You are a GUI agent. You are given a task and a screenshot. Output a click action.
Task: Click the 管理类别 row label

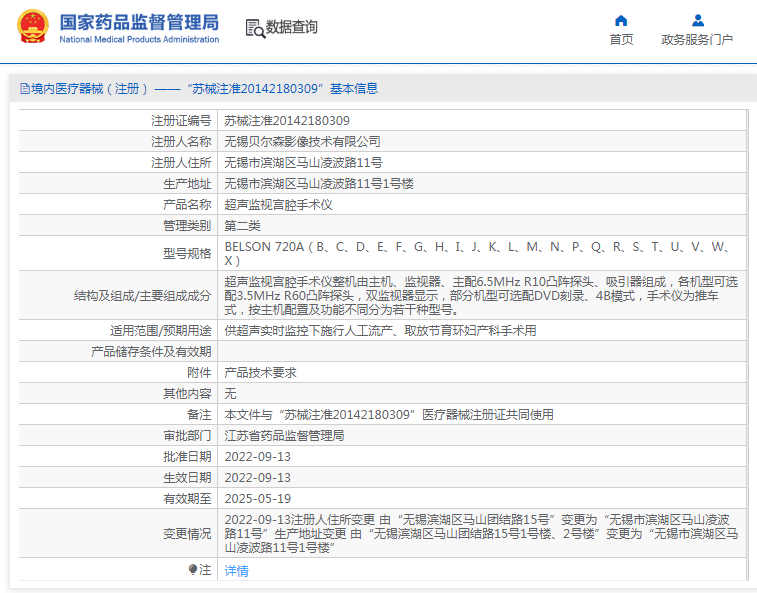[x=187, y=226]
